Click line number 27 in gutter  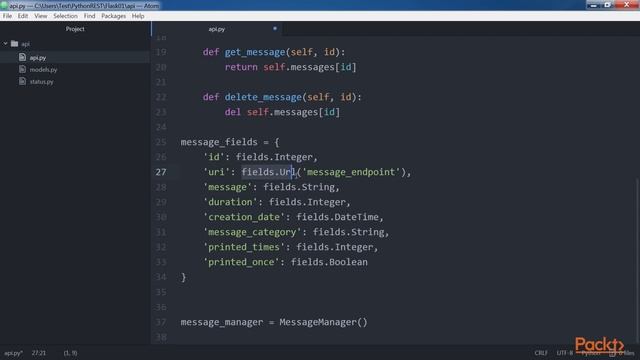(x=161, y=172)
